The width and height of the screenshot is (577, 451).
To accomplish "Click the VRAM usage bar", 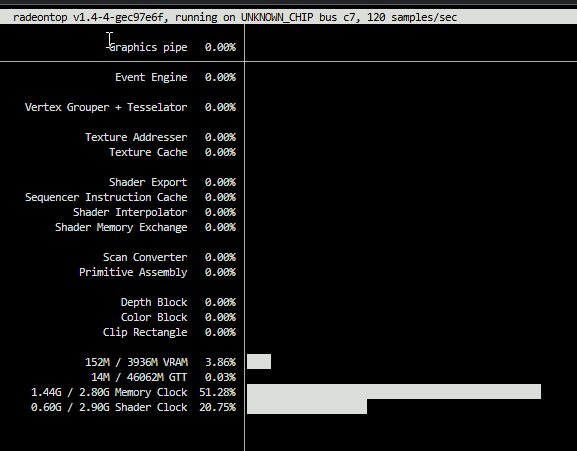I will (259, 362).
